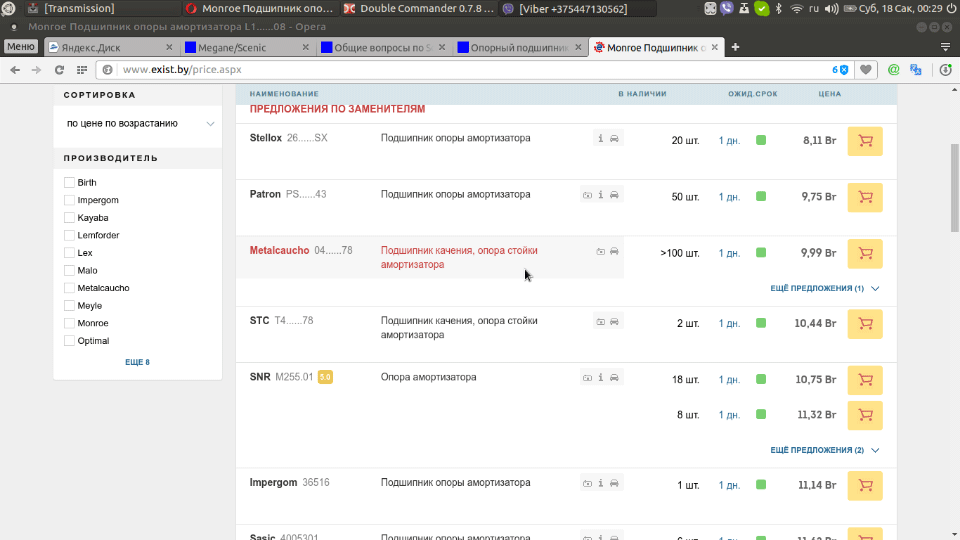The image size is (960, 540).
Task: Show car applicability for Patron row
Action: (x=614, y=195)
